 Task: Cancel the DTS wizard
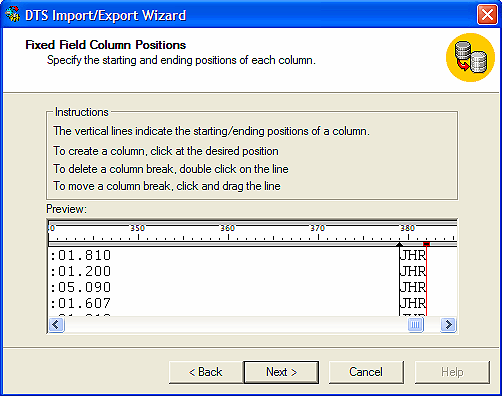pos(366,372)
